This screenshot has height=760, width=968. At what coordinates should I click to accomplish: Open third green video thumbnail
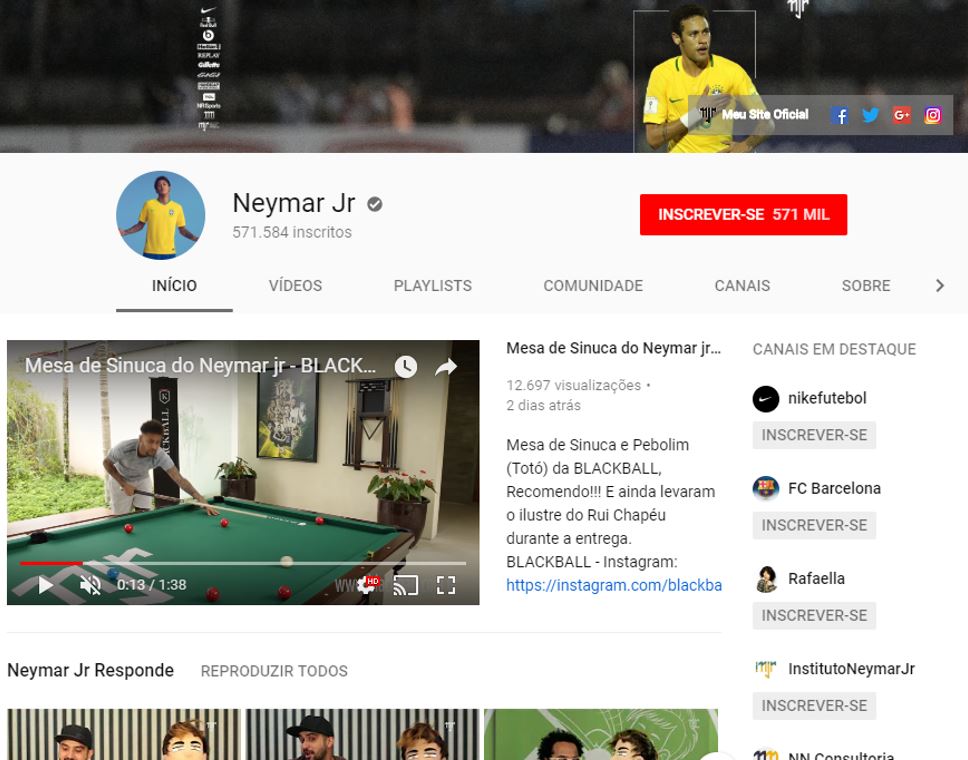coord(601,734)
